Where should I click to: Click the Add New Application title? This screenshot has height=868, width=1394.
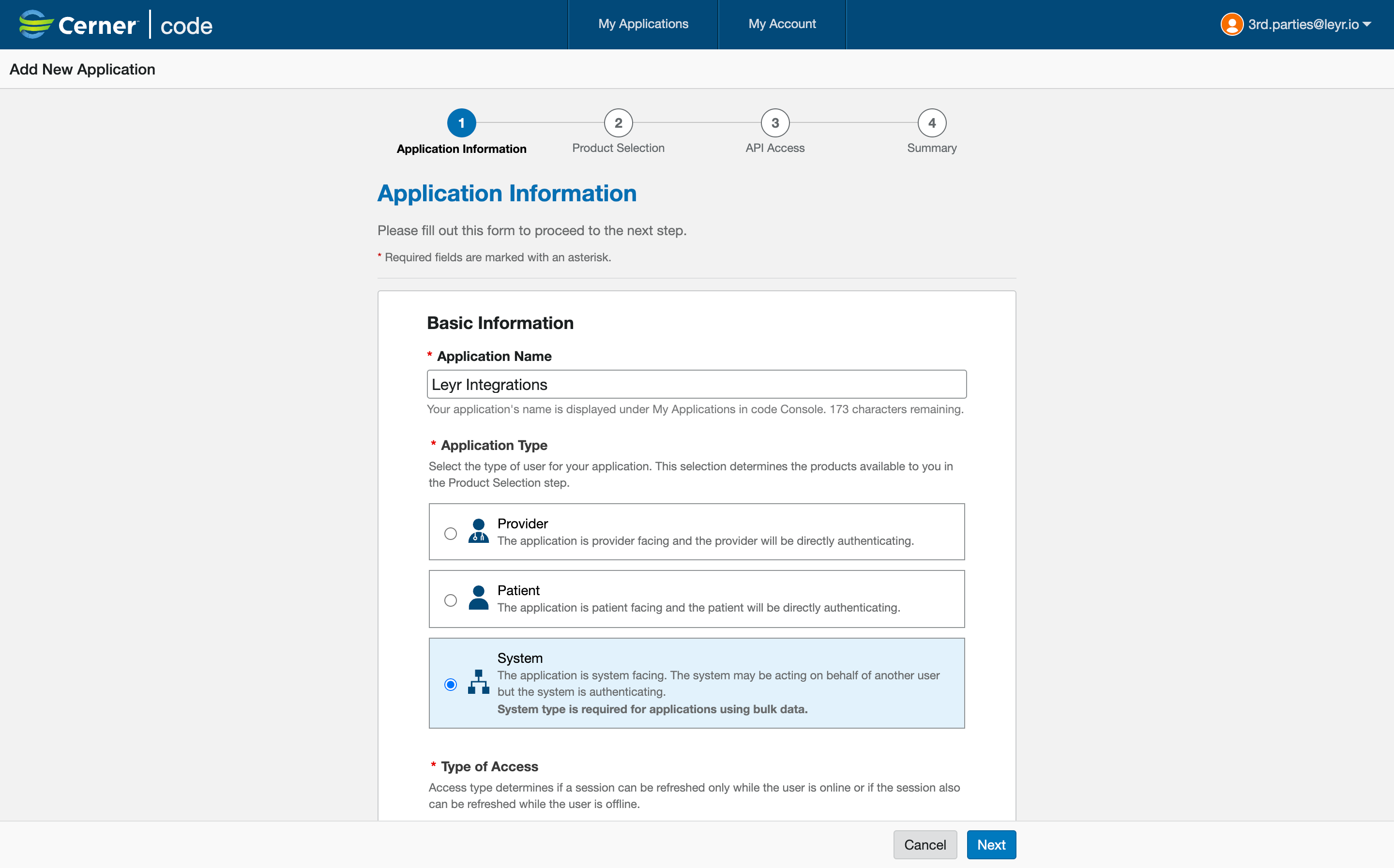(82, 69)
